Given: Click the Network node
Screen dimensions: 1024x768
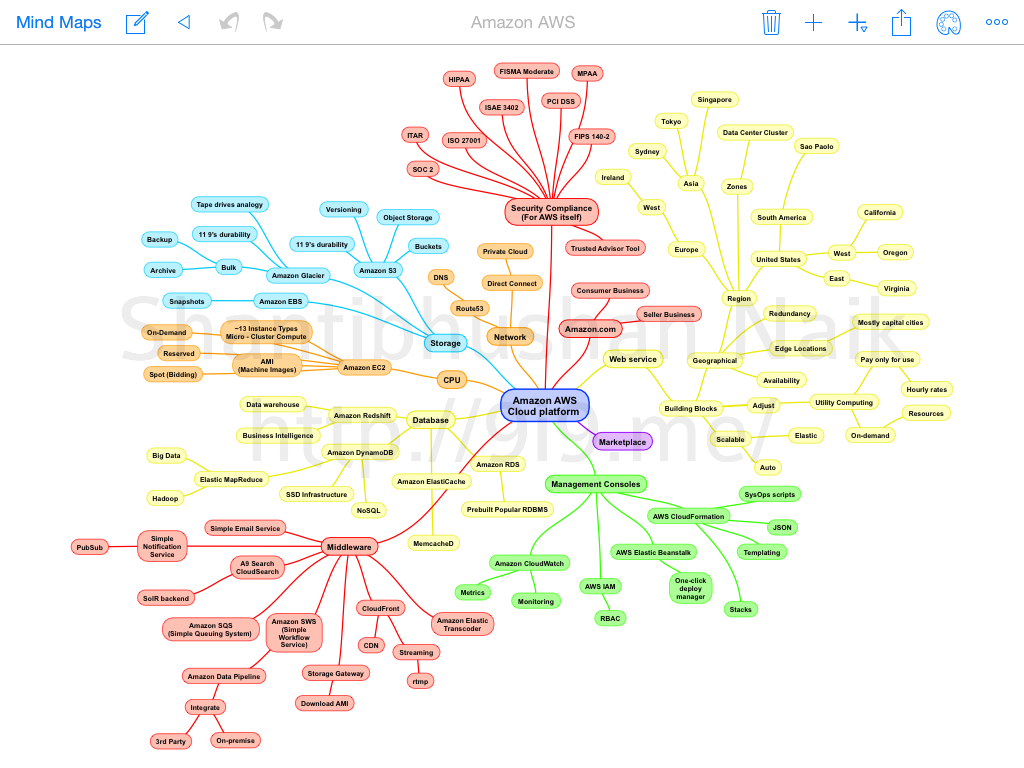Looking at the screenshot, I should coord(510,337).
